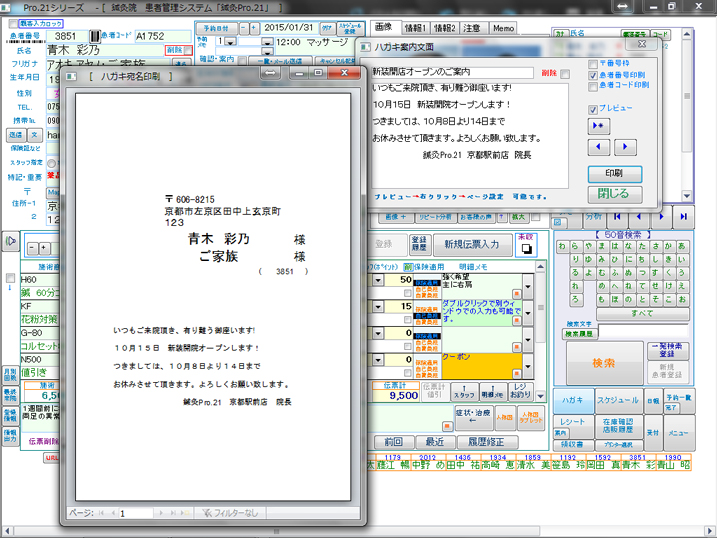Click the small plus button in the left treatment panel
The width and height of the screenshot is (717, 538).
point(44,248)
